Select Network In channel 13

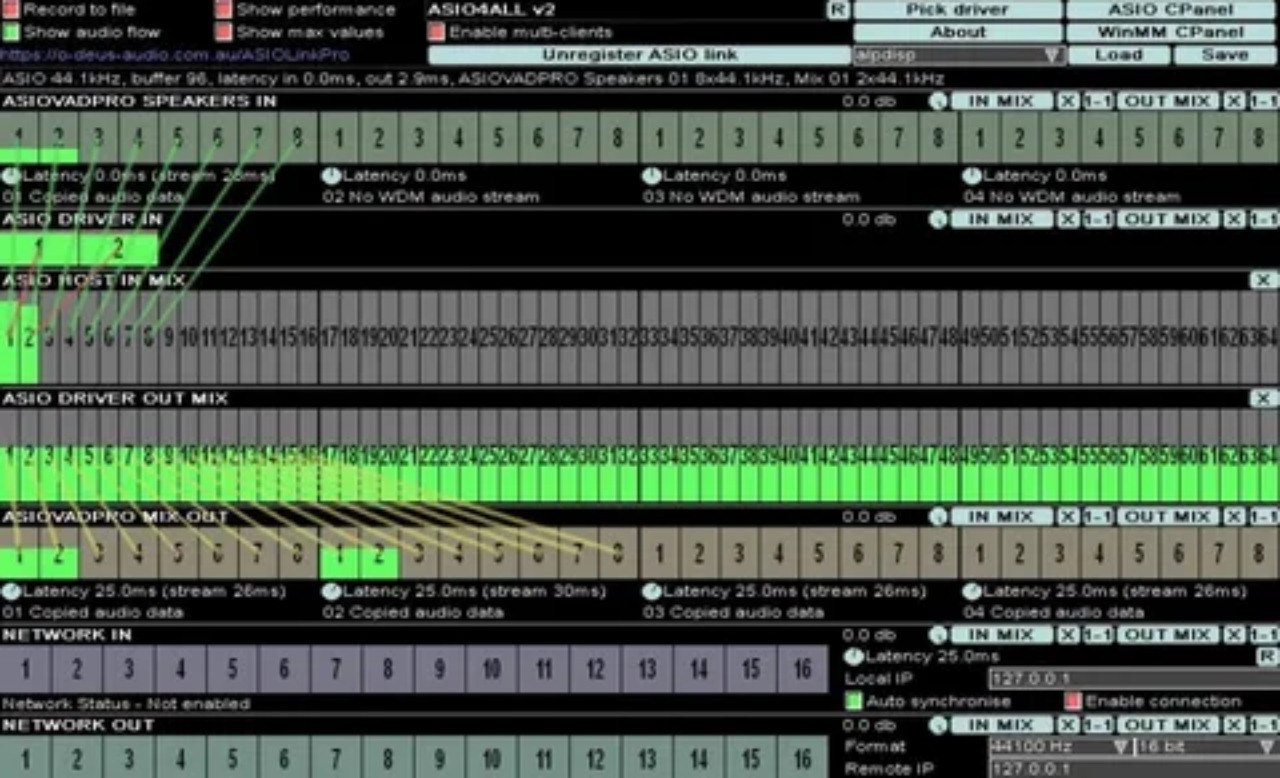(x=647, y=669)
